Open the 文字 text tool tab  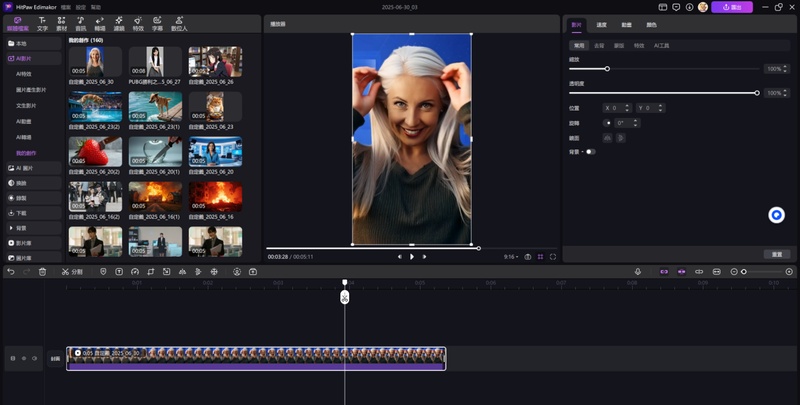(x=42, y=24)
